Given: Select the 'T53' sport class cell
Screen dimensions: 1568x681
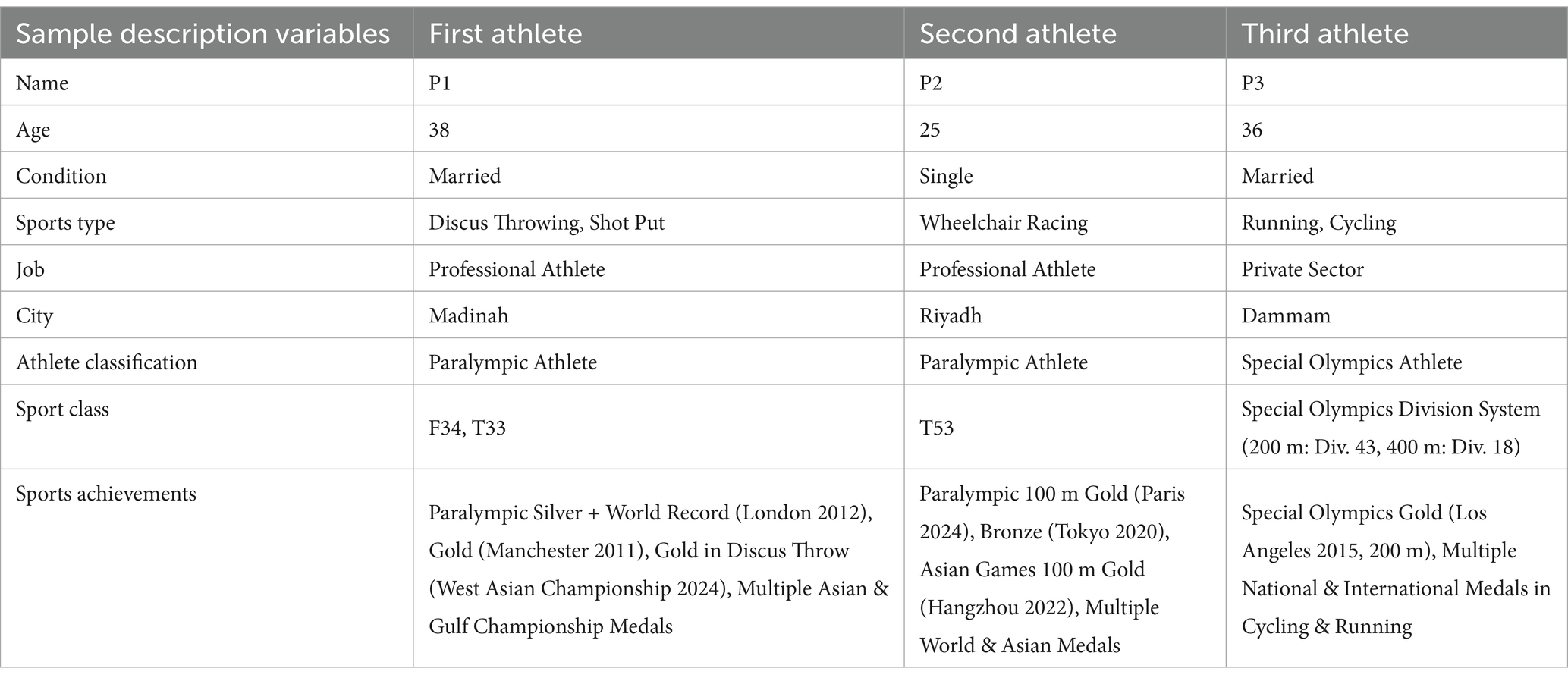Looking at the screenshot, I should coord(1064,427).
